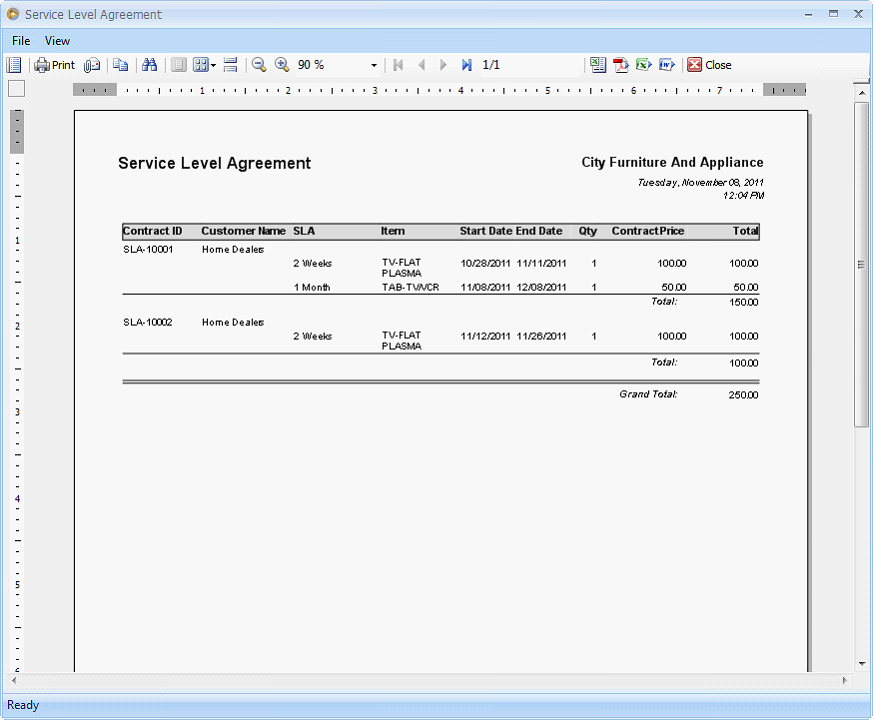Click the 150.00 subtotal value
This screenshot has height=721, width=874.
[x=744, y=303]
